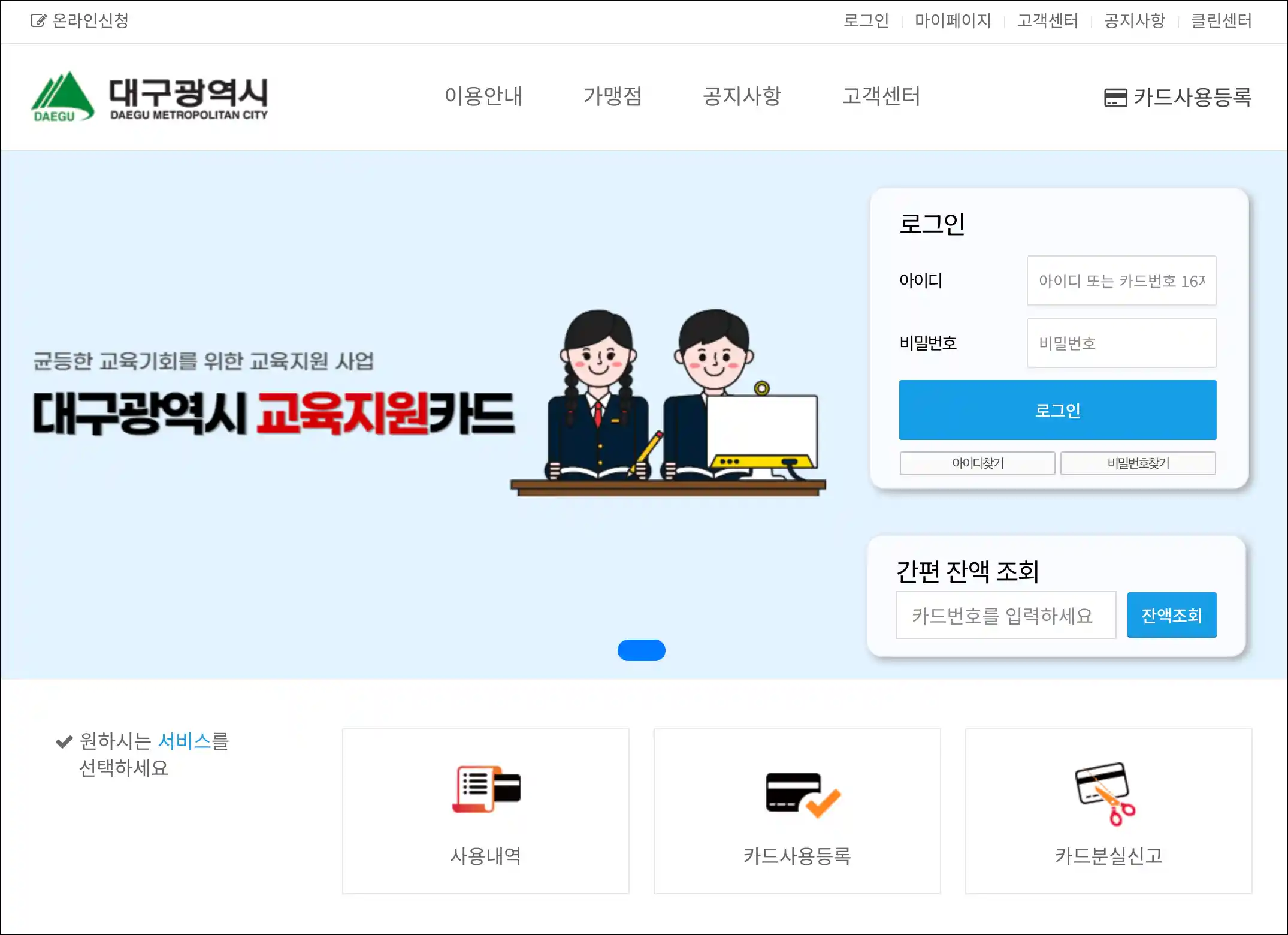This screenshot has width=1288, height=935.
Task: Open the 마이페이지 top link
Action: 953,21
